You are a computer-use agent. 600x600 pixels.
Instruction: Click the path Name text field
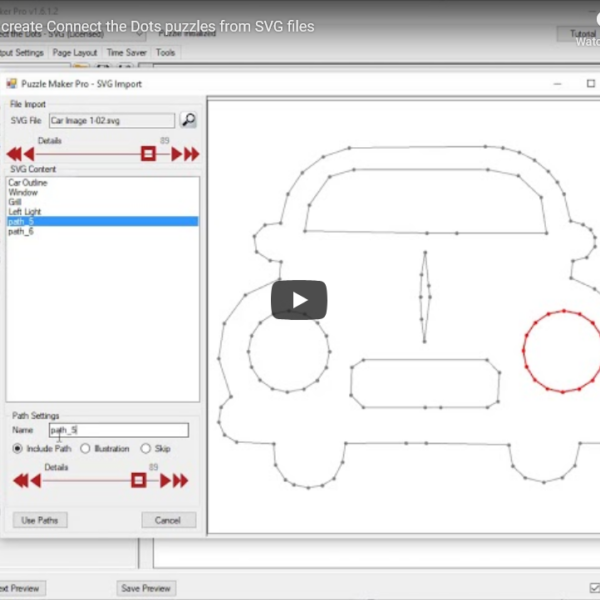point(118,430)
